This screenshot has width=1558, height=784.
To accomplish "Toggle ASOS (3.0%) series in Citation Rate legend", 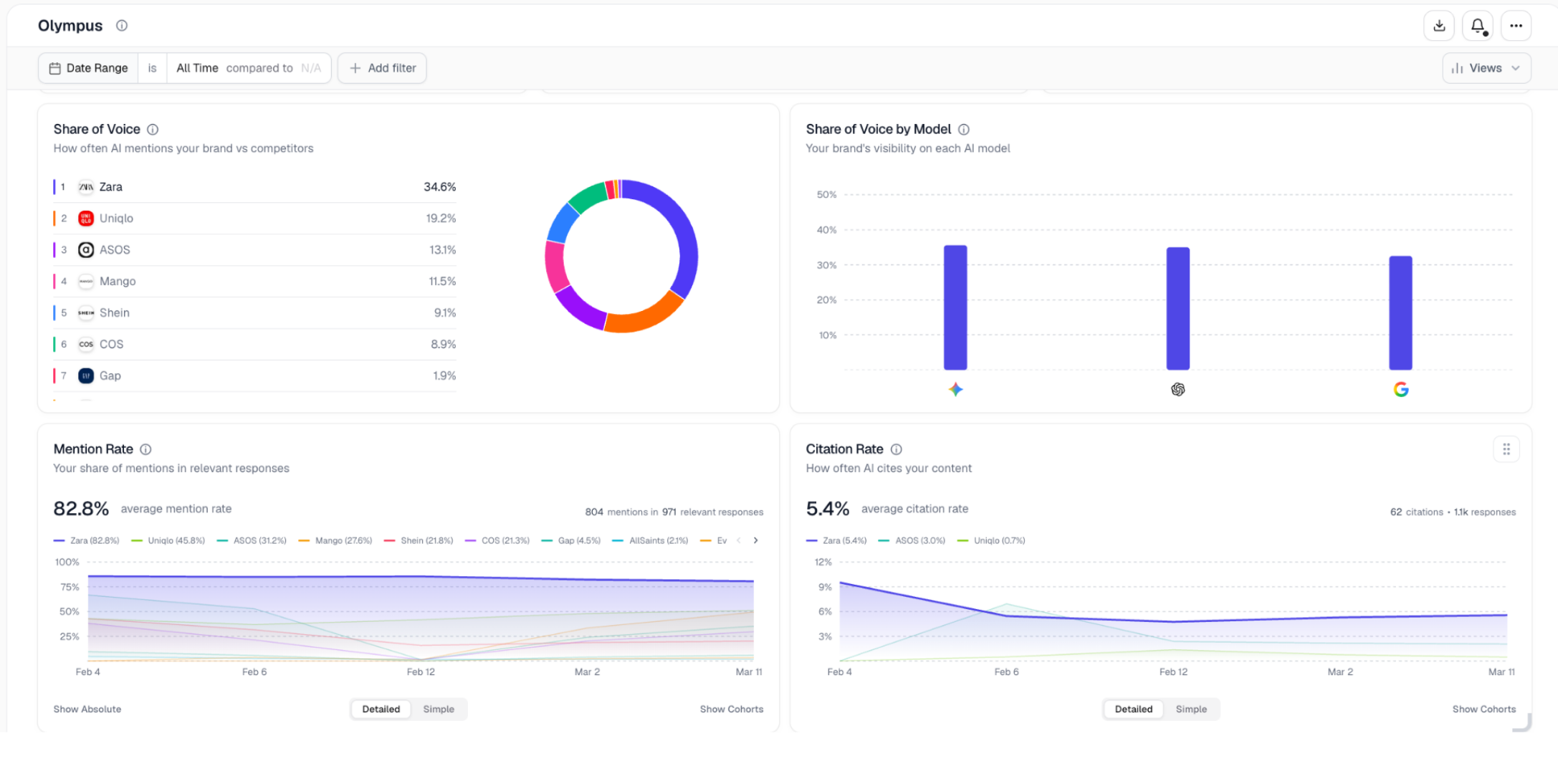I will [912, 541].
